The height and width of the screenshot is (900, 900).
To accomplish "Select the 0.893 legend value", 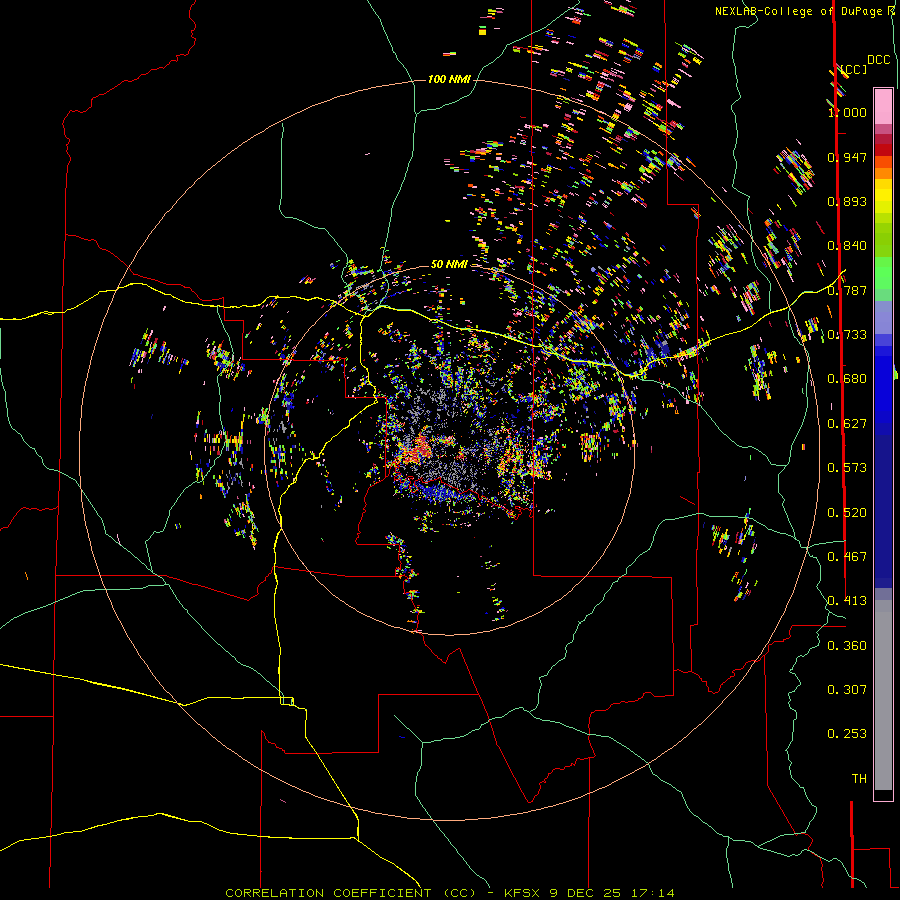I will (x=847, y=201).
